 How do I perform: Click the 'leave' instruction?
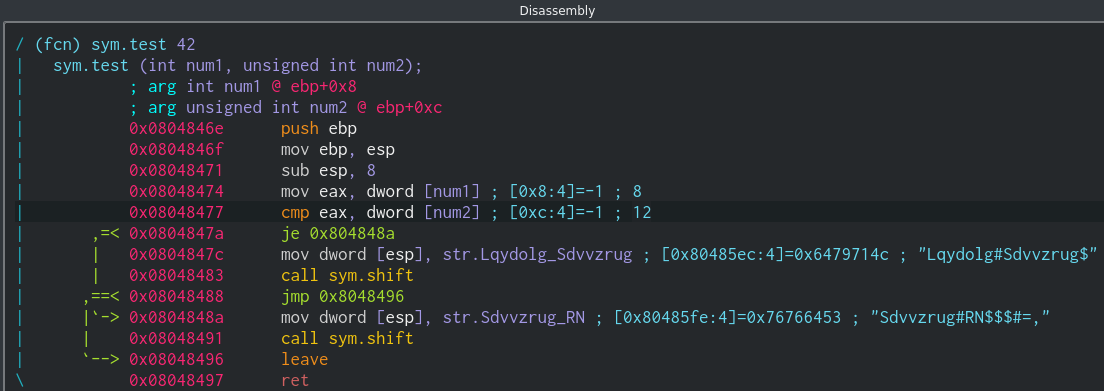tap(304, 359)
